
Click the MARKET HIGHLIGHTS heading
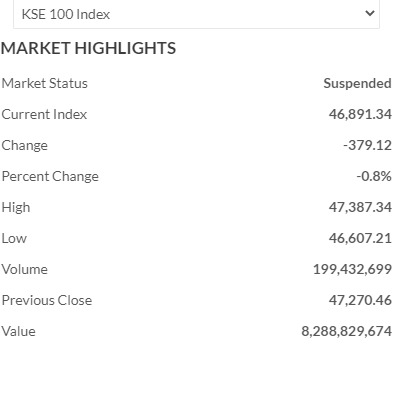(88, 48)
